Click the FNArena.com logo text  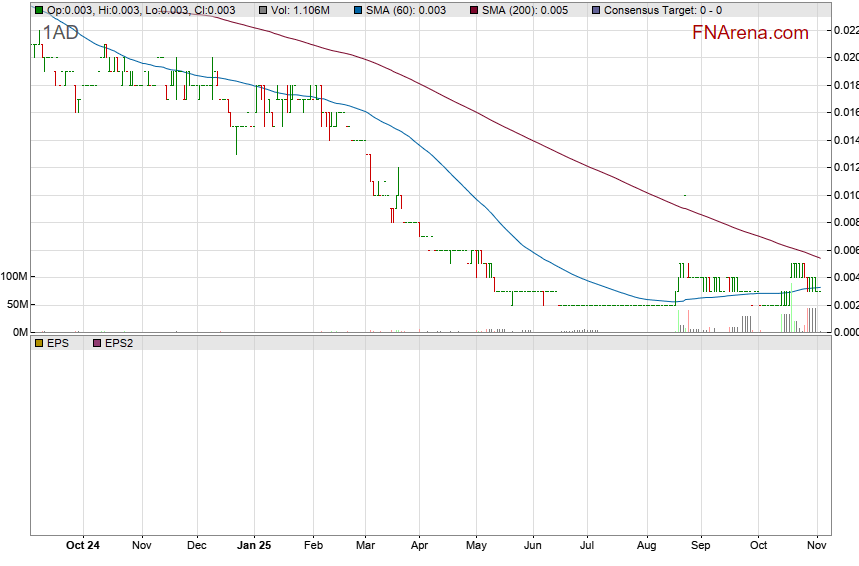click(750, 33)
